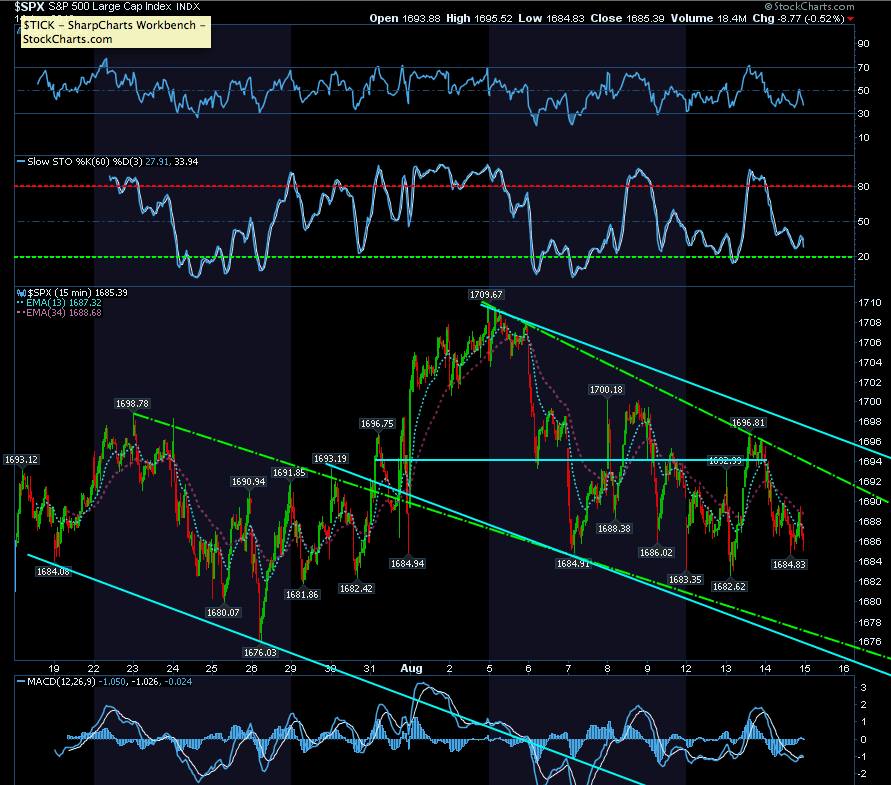
Task: Click the 1684.94 low price label
Action: click(x=407, y=563)
